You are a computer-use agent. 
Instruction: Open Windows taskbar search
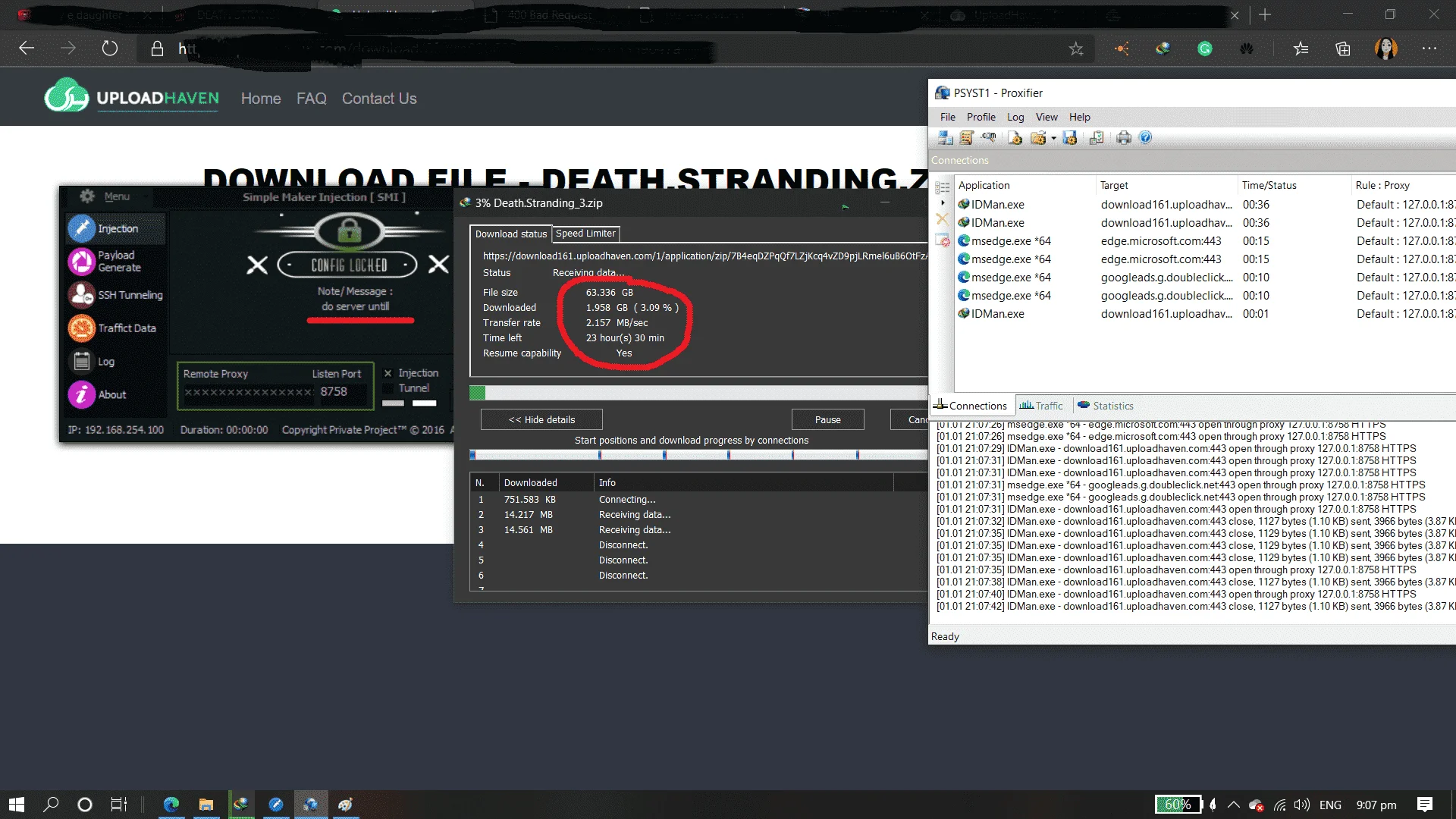pyautogui.click(x=51, y=805)
